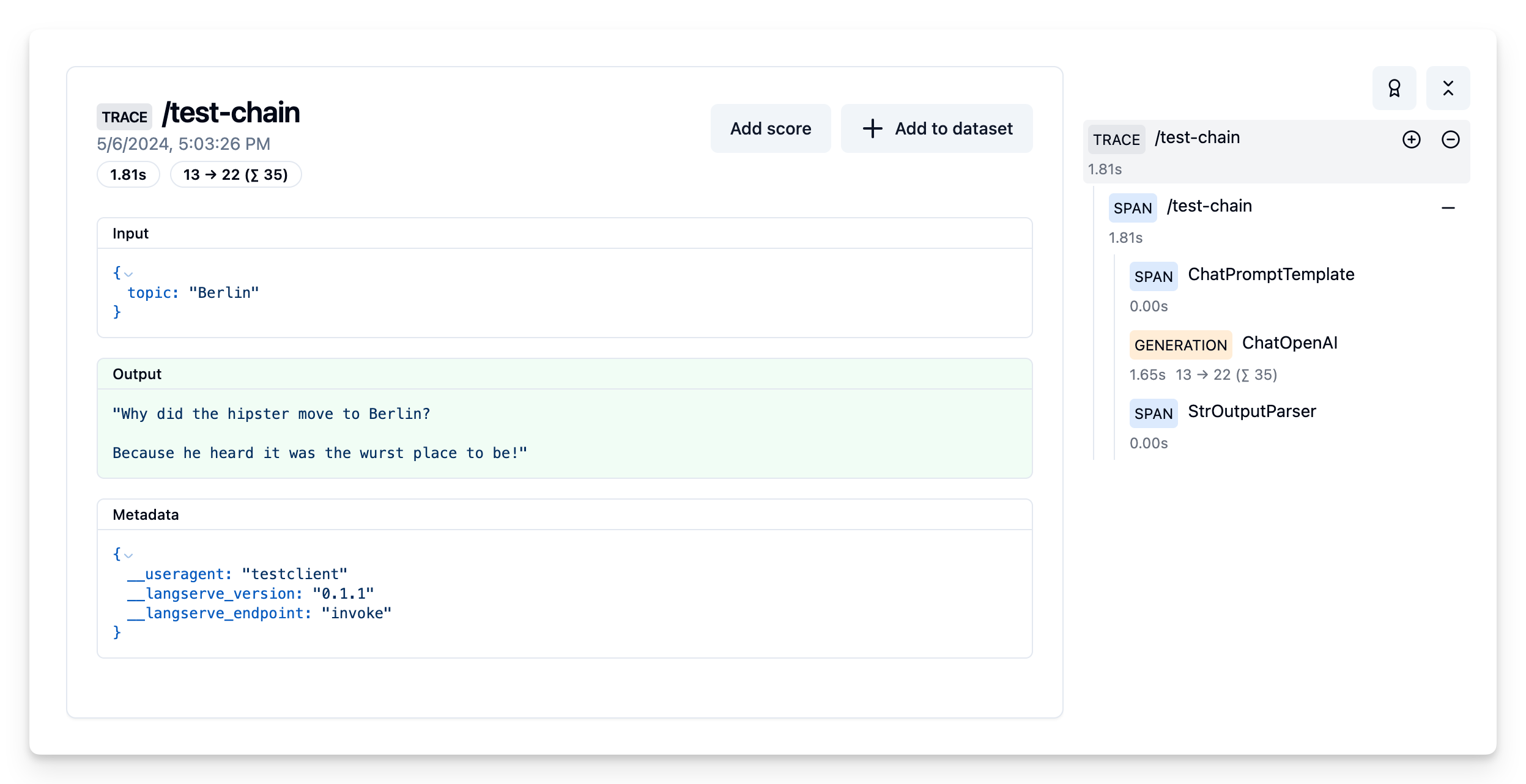Open the ChatOpenAI generation node
This screenshot has width=1526, height=784.
point(1289,343)
